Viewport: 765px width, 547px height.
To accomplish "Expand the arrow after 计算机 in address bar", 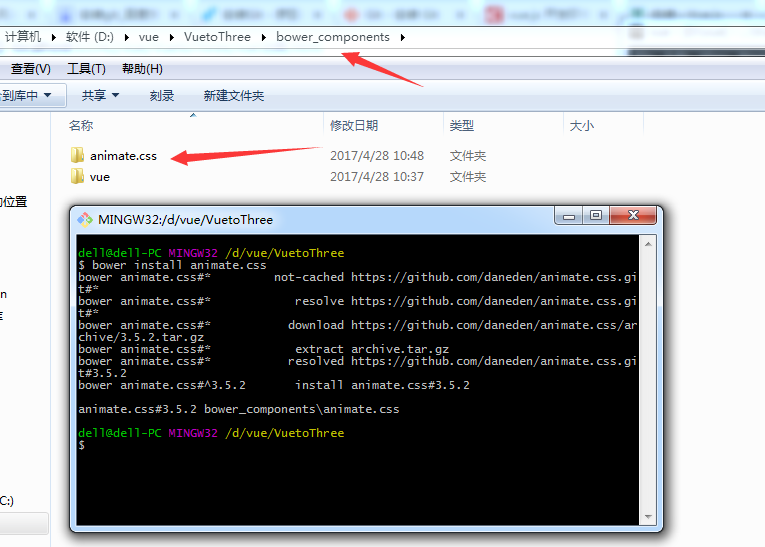I will [53, 37].
